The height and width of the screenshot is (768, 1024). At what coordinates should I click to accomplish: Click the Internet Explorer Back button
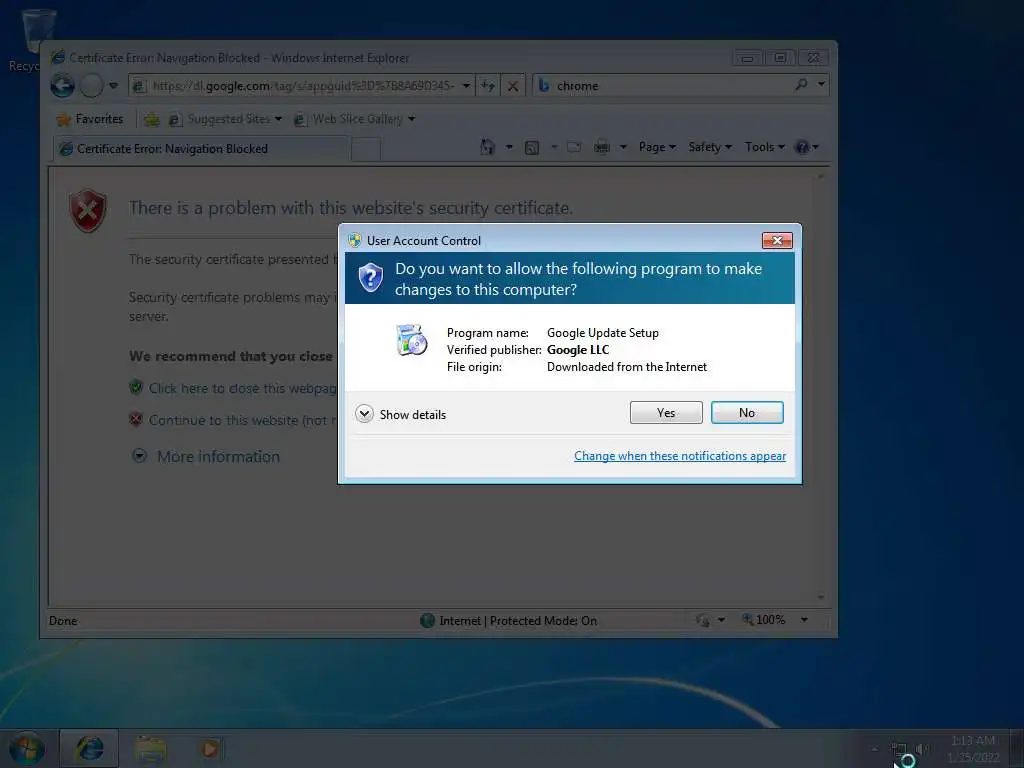(63, 86)
